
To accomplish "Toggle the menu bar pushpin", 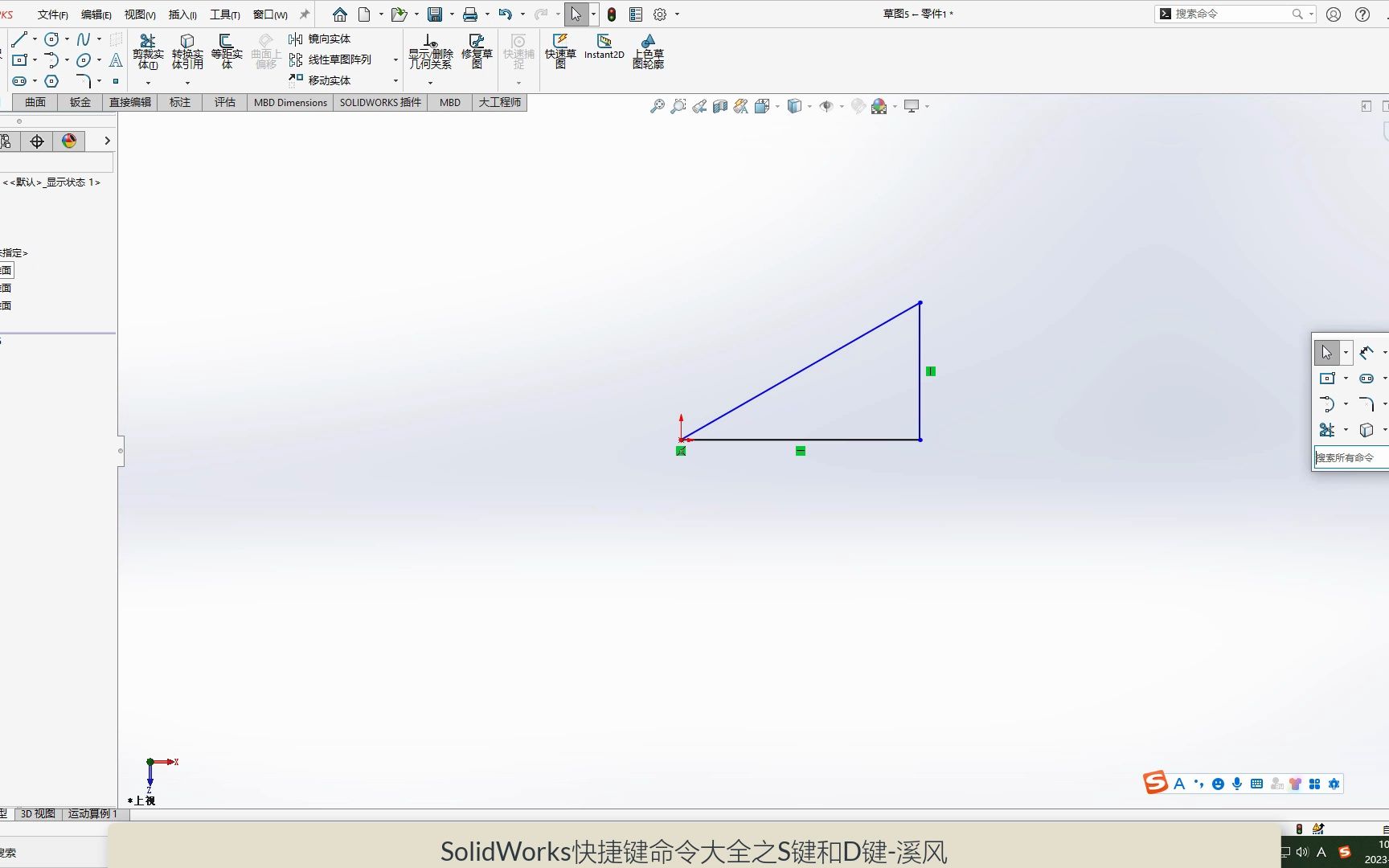I will click(x=303, y=14).
